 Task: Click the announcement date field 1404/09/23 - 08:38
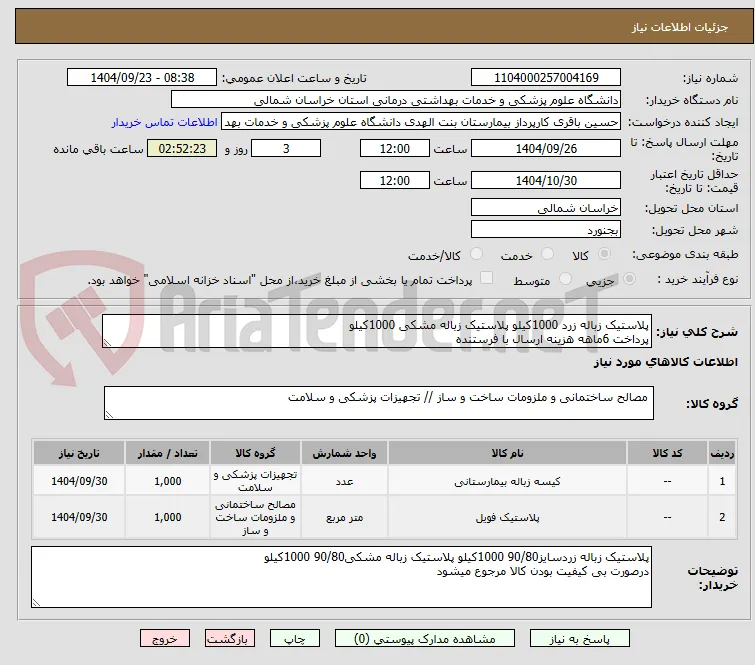142,78
